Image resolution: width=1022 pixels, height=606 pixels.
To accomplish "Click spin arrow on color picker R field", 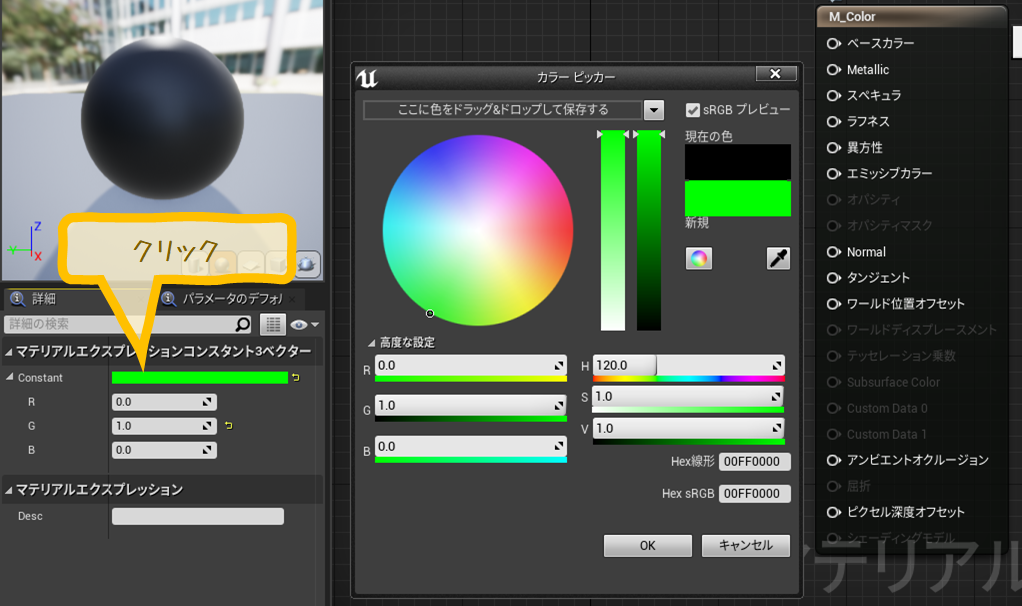I will tap(559, 366).
